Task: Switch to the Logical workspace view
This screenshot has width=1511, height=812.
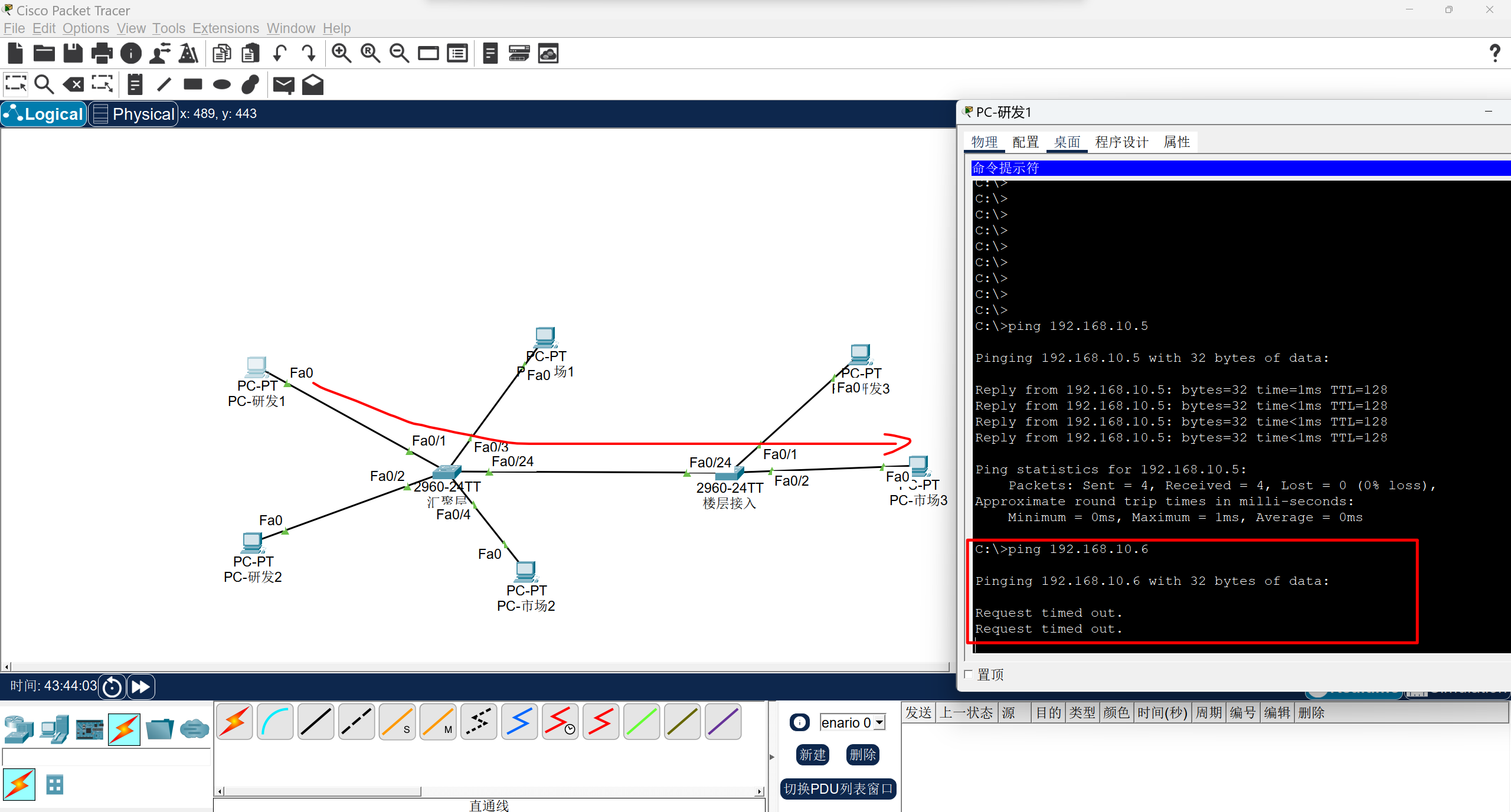Action: (x=44, y=114)
